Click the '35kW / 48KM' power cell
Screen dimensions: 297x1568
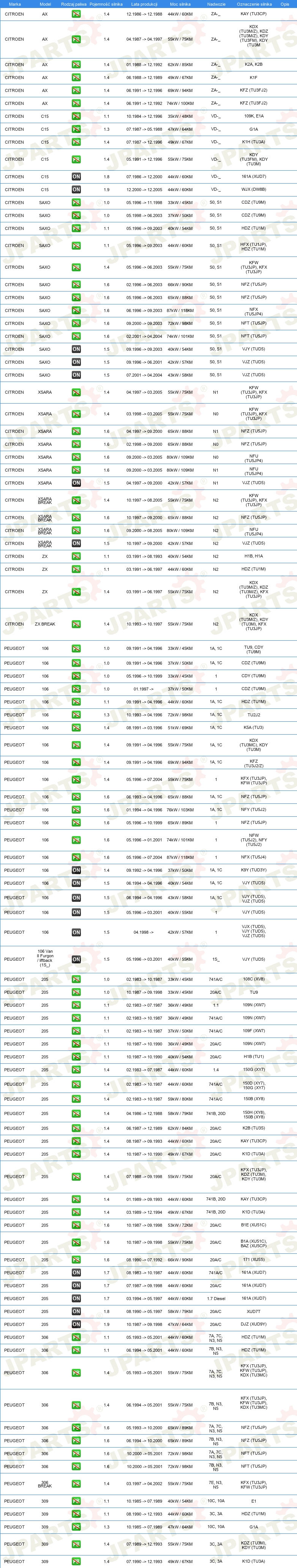coord(180,116)
